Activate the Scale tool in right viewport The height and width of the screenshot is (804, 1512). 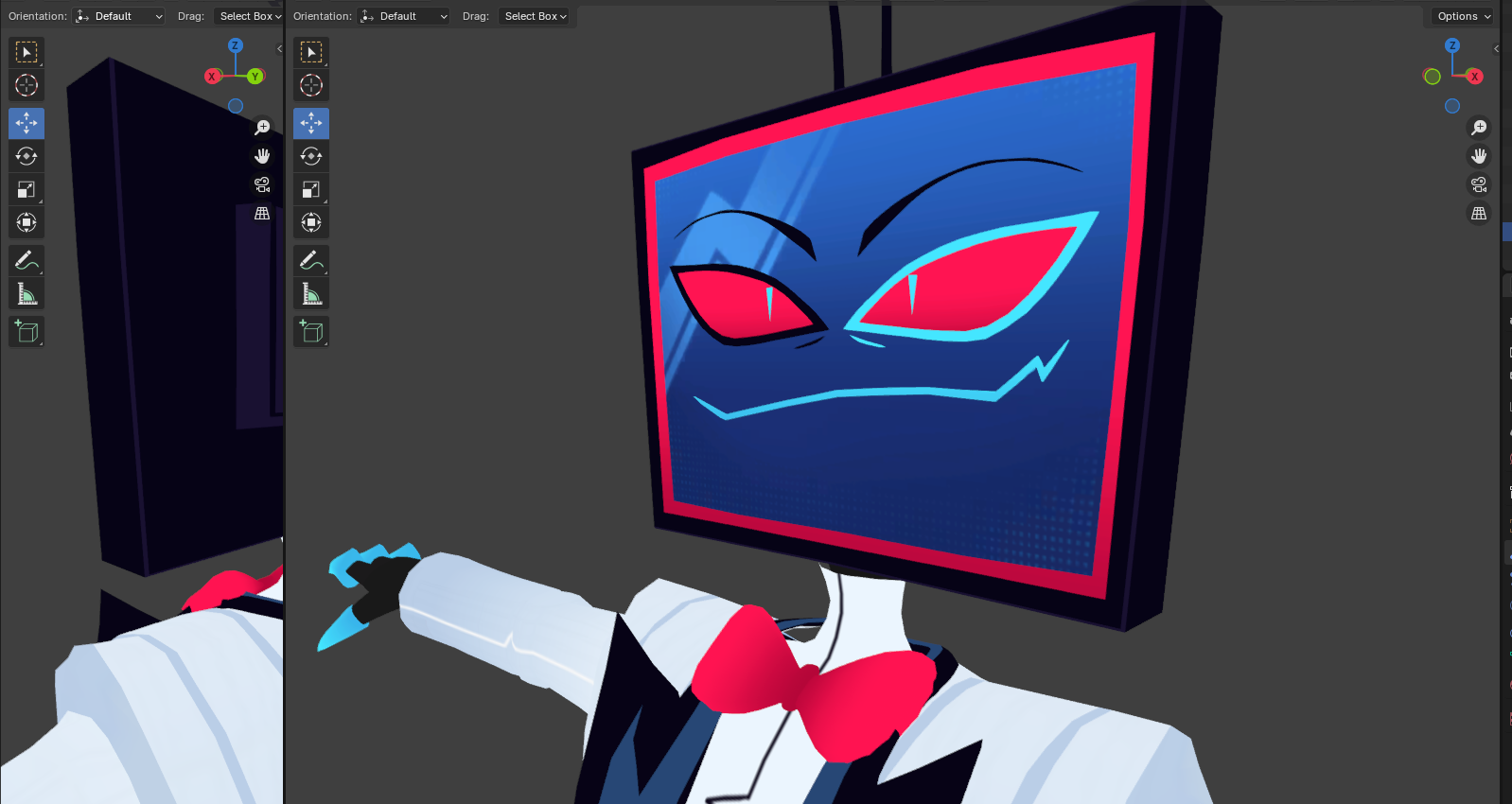[x=311, y=189]
